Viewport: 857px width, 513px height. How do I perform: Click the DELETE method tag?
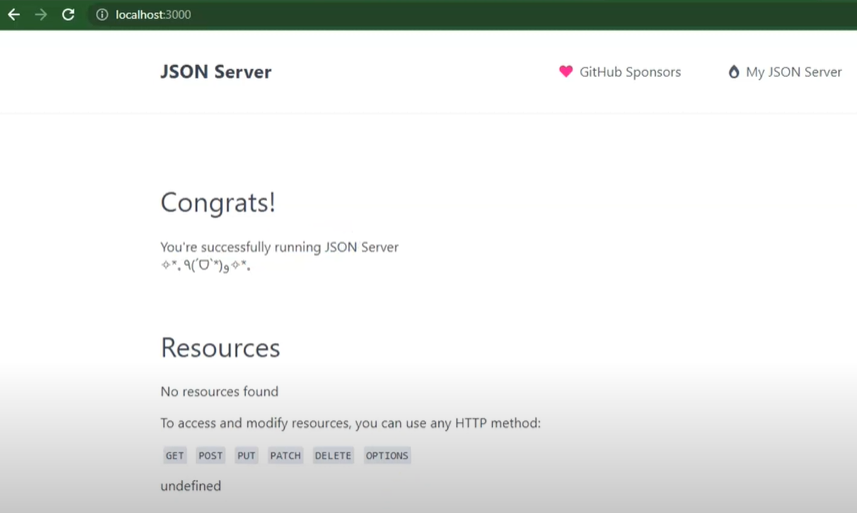click(333, 456)
